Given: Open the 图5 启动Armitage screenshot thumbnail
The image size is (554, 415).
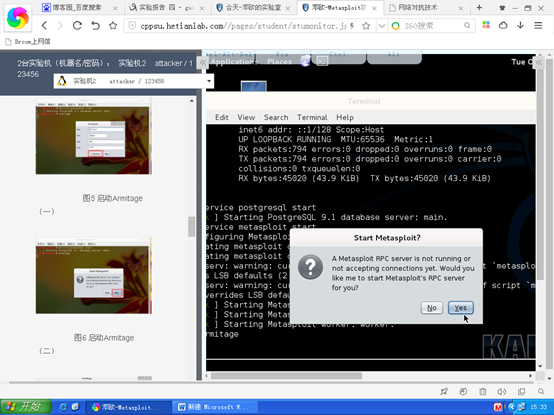Looking at the screenshot, I should click(94, 136).
